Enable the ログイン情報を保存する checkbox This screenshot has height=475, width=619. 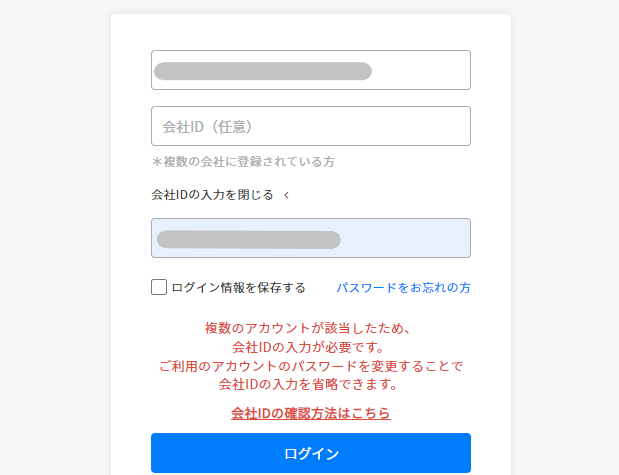click(159, 287)
